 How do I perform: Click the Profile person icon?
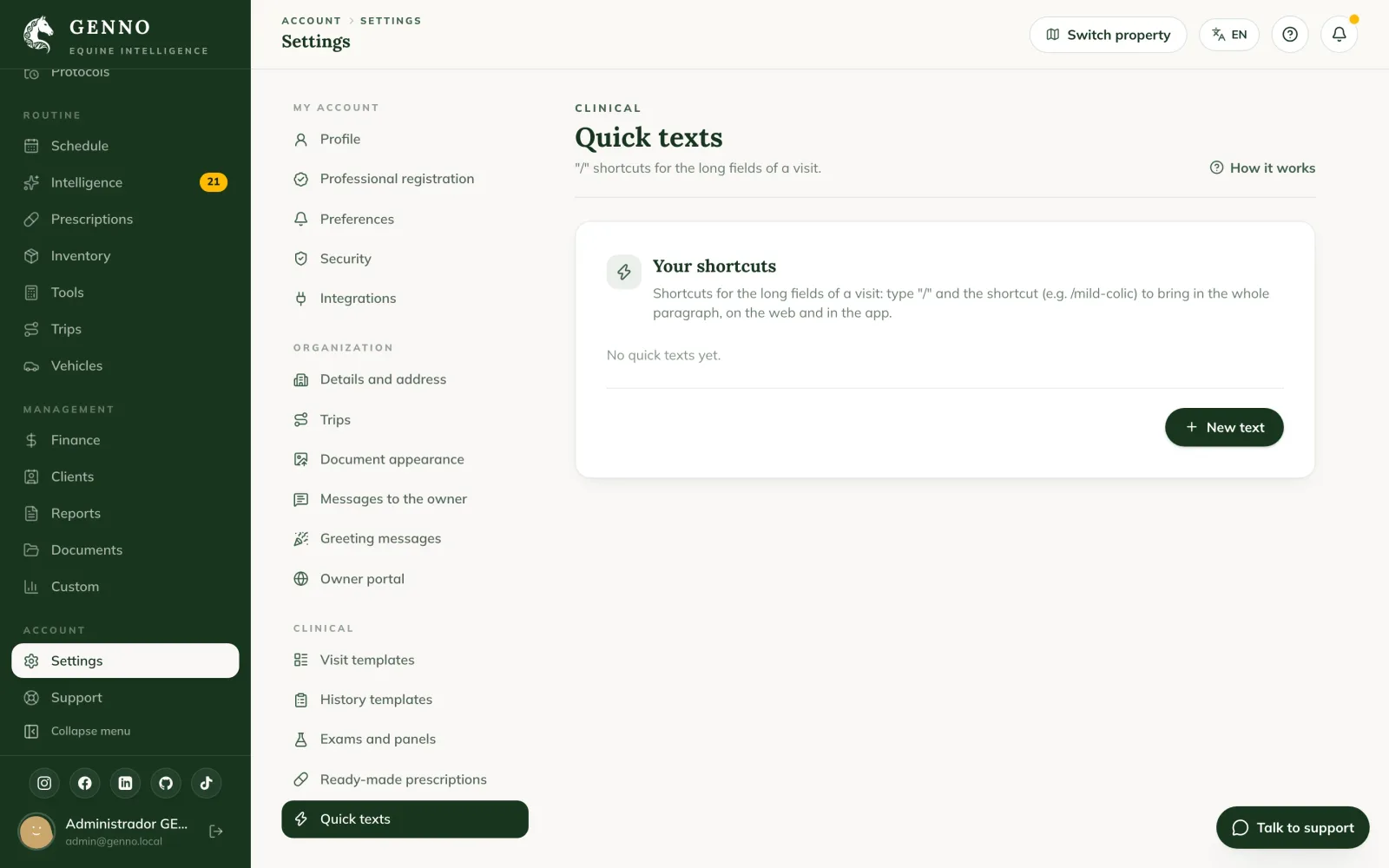coord(301,140)
